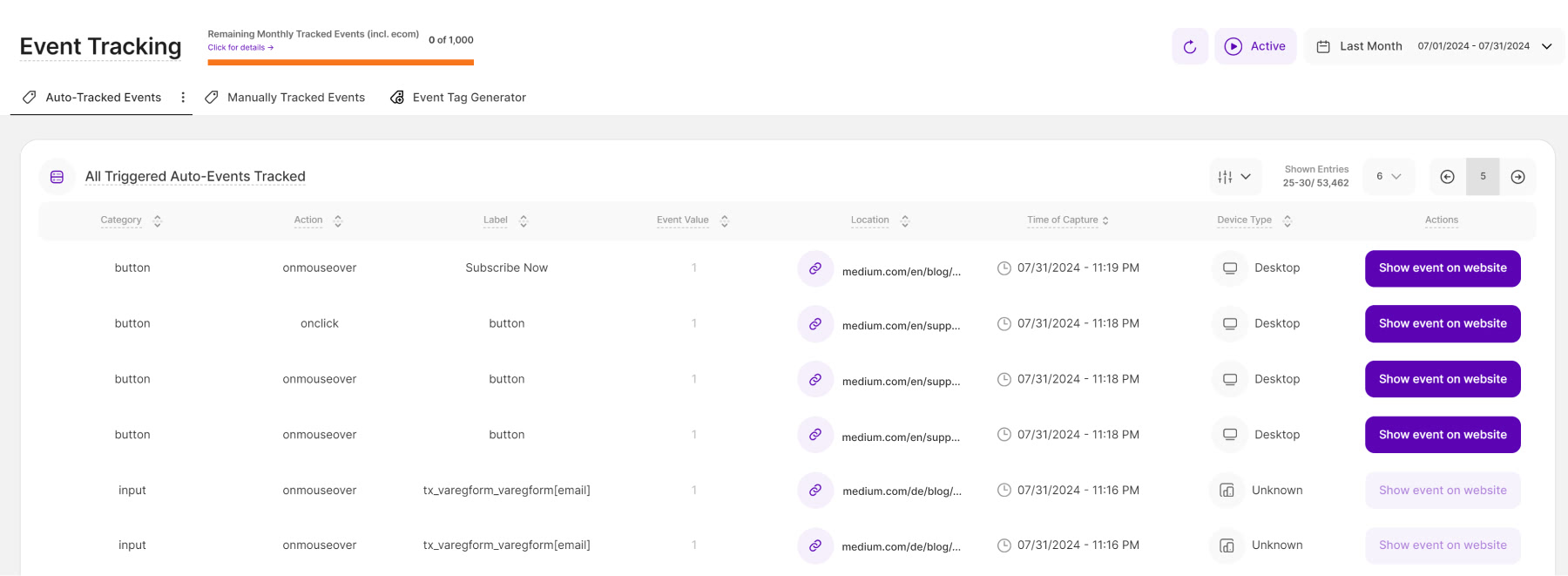Click link icon in the onclick row

(x=814, y=324)
